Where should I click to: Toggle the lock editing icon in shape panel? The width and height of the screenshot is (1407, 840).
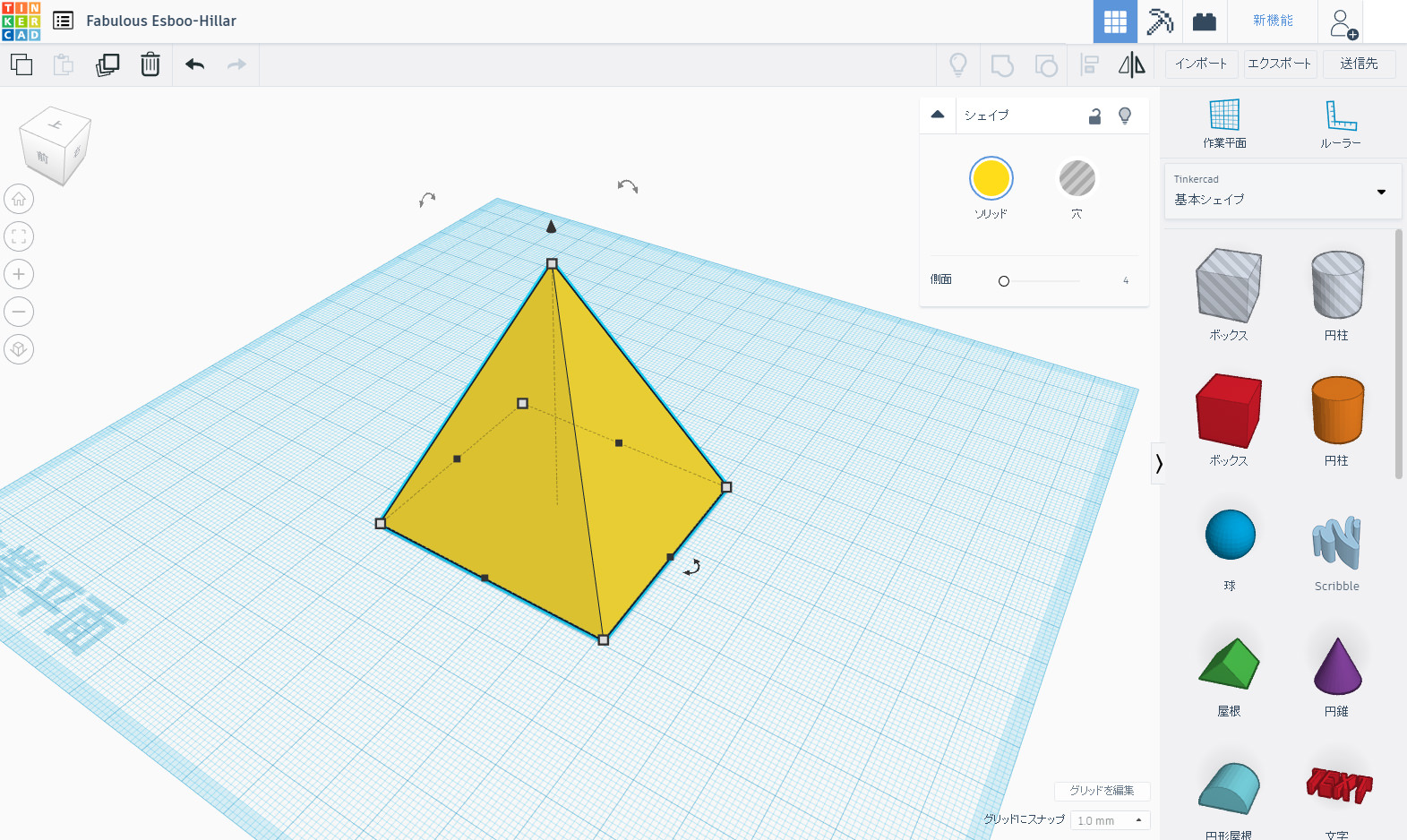point(1094,116)
